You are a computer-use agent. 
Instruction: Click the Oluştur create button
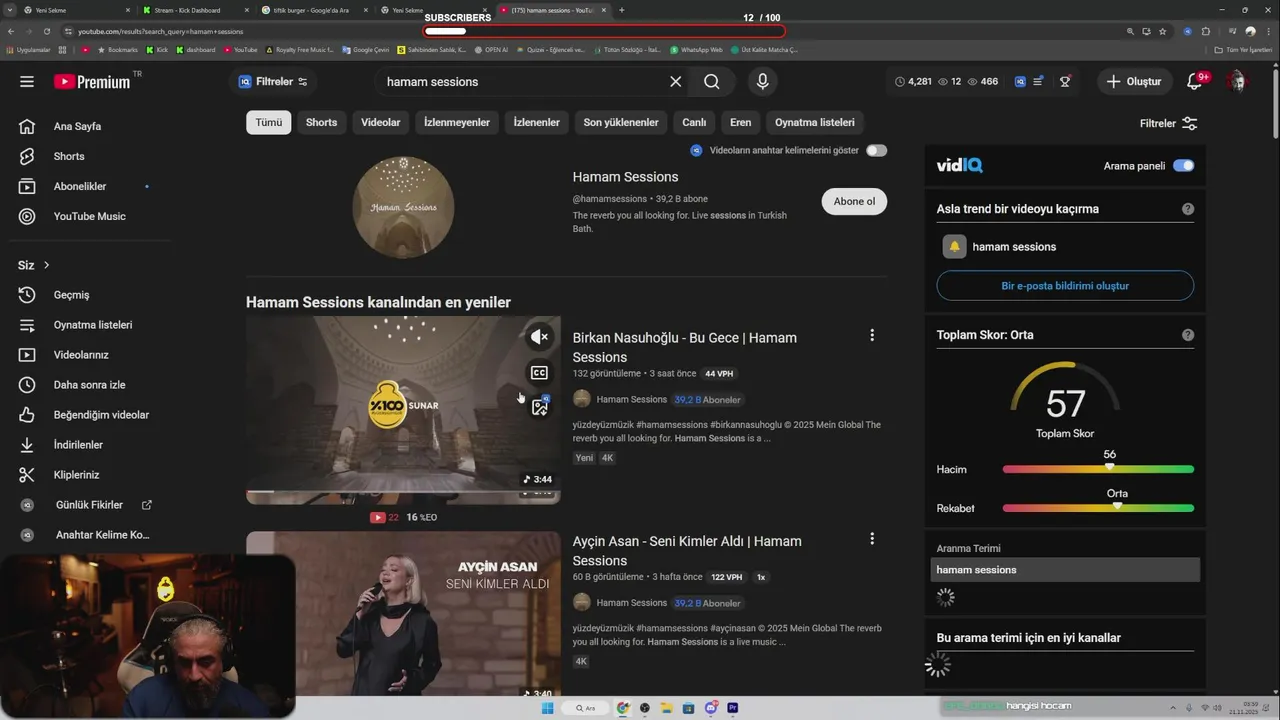click(1134, 82)
